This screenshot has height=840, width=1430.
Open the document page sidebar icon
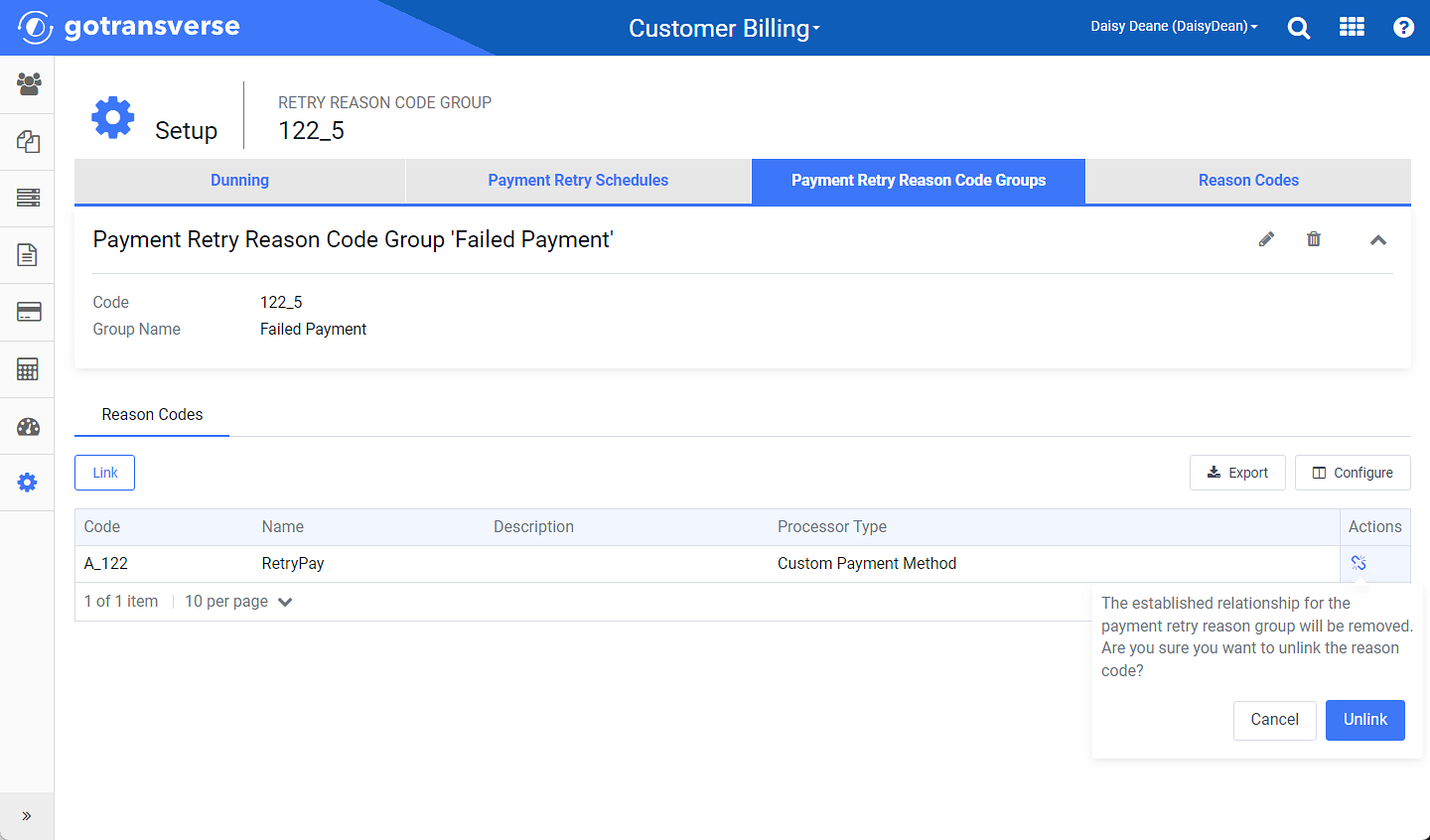28,255
